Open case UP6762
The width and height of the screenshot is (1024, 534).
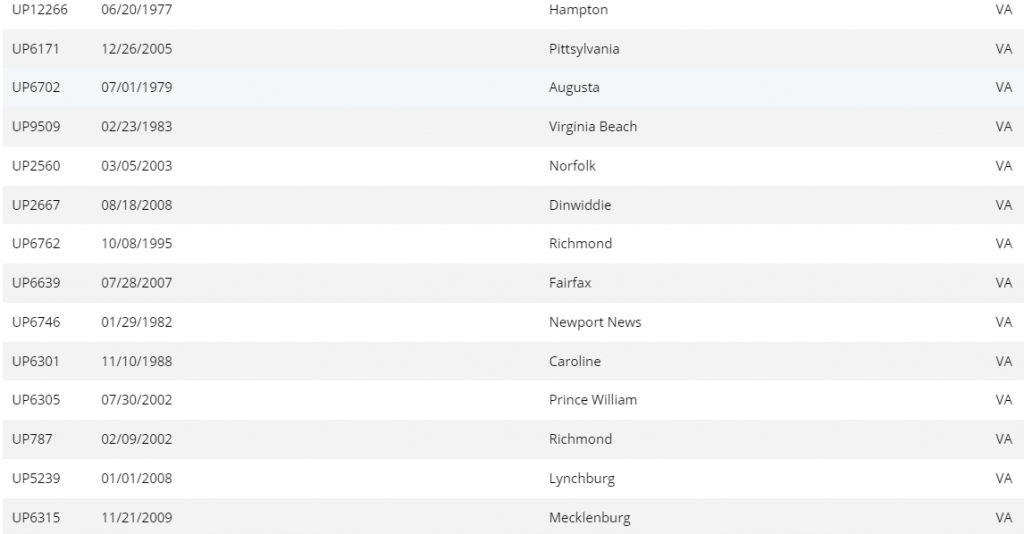pos(36,244)
